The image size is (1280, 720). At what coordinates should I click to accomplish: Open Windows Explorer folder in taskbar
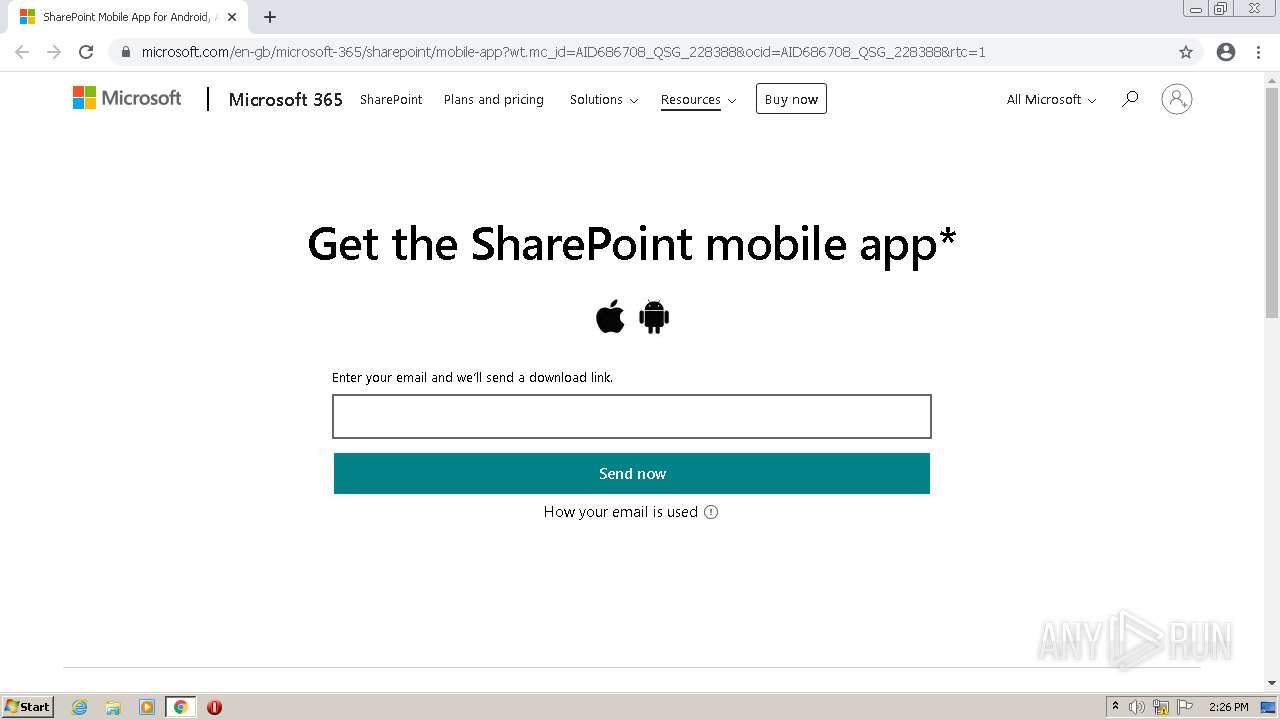113,707
